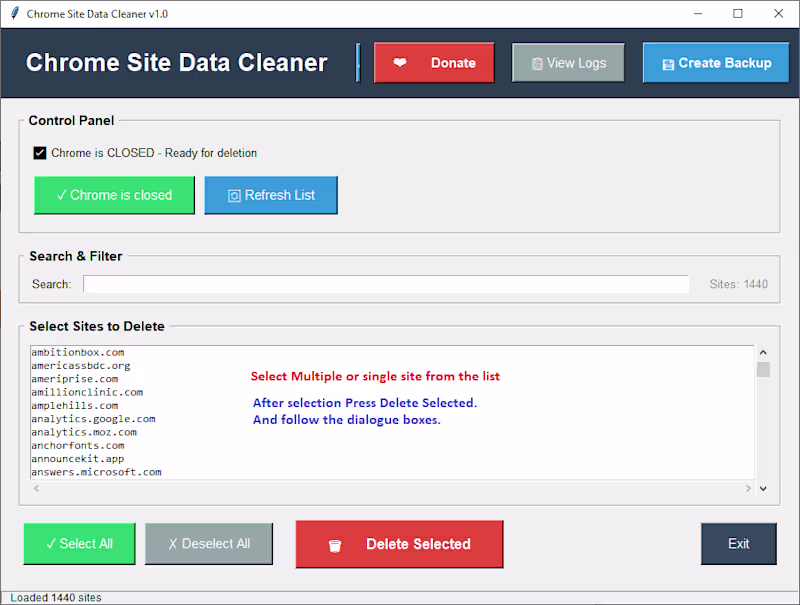
Task: Open the application logs via View Logs
Action: 568,62
